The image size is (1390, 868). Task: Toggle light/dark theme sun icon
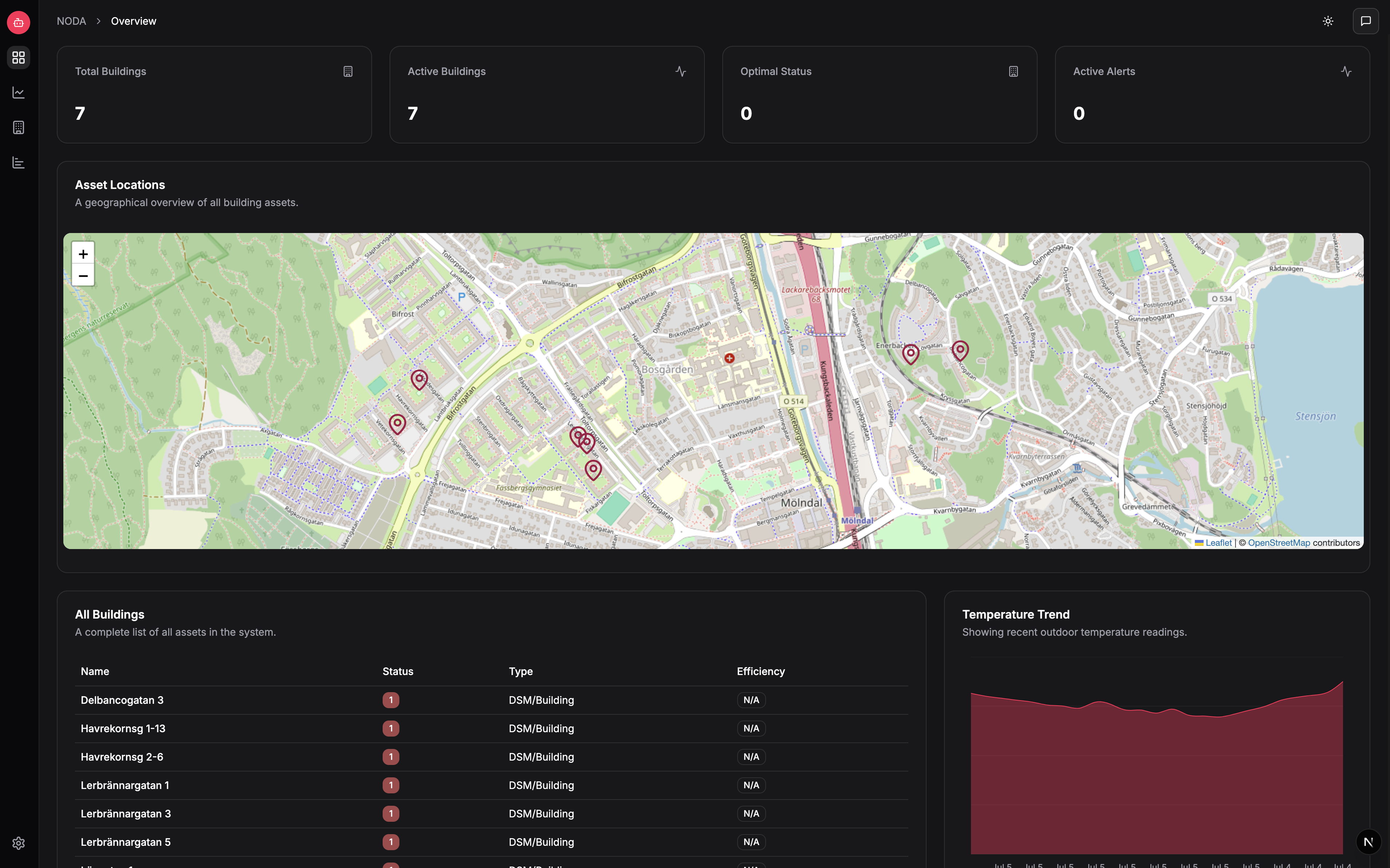(x=1328, y=21)
